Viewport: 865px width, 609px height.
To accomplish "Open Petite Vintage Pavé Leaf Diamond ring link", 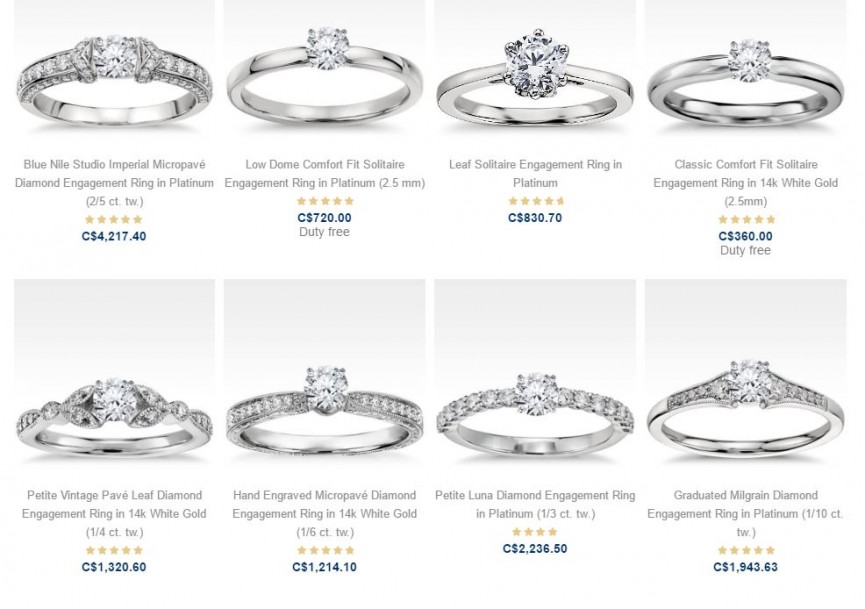I will [x=114, y=514].
